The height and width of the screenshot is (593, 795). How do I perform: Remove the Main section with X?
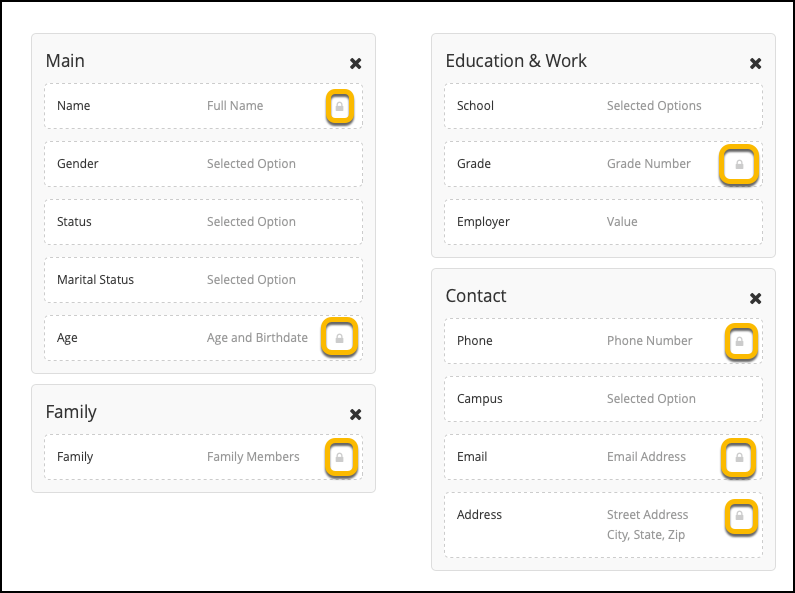coord(356,63)
